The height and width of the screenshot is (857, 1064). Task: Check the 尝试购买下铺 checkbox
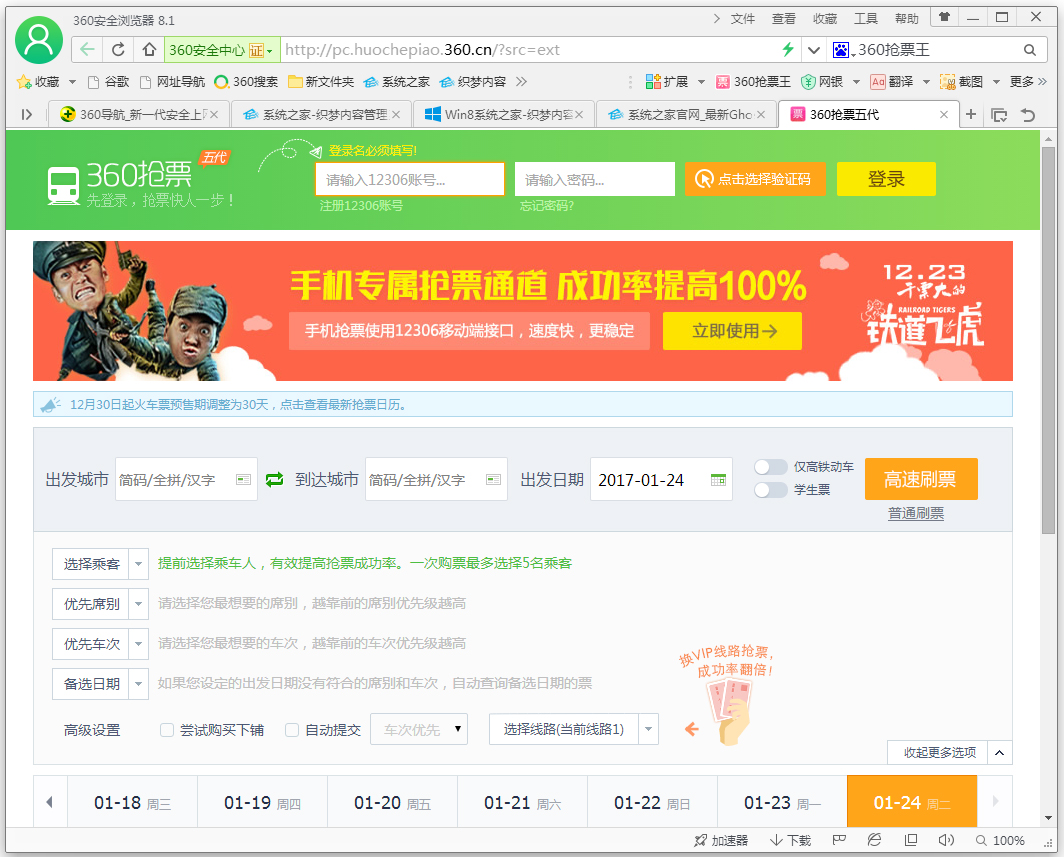[167, 730]
